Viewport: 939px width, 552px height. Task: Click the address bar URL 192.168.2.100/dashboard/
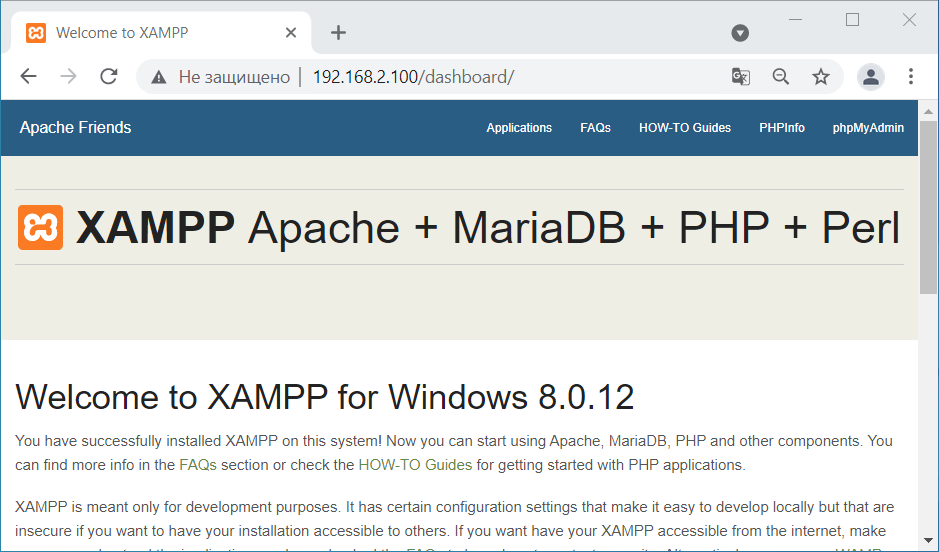[413, 77]
